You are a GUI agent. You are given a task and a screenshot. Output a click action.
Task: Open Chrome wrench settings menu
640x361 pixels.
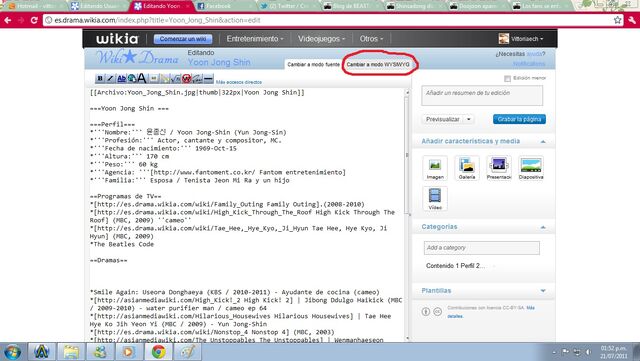coord(632,20)
